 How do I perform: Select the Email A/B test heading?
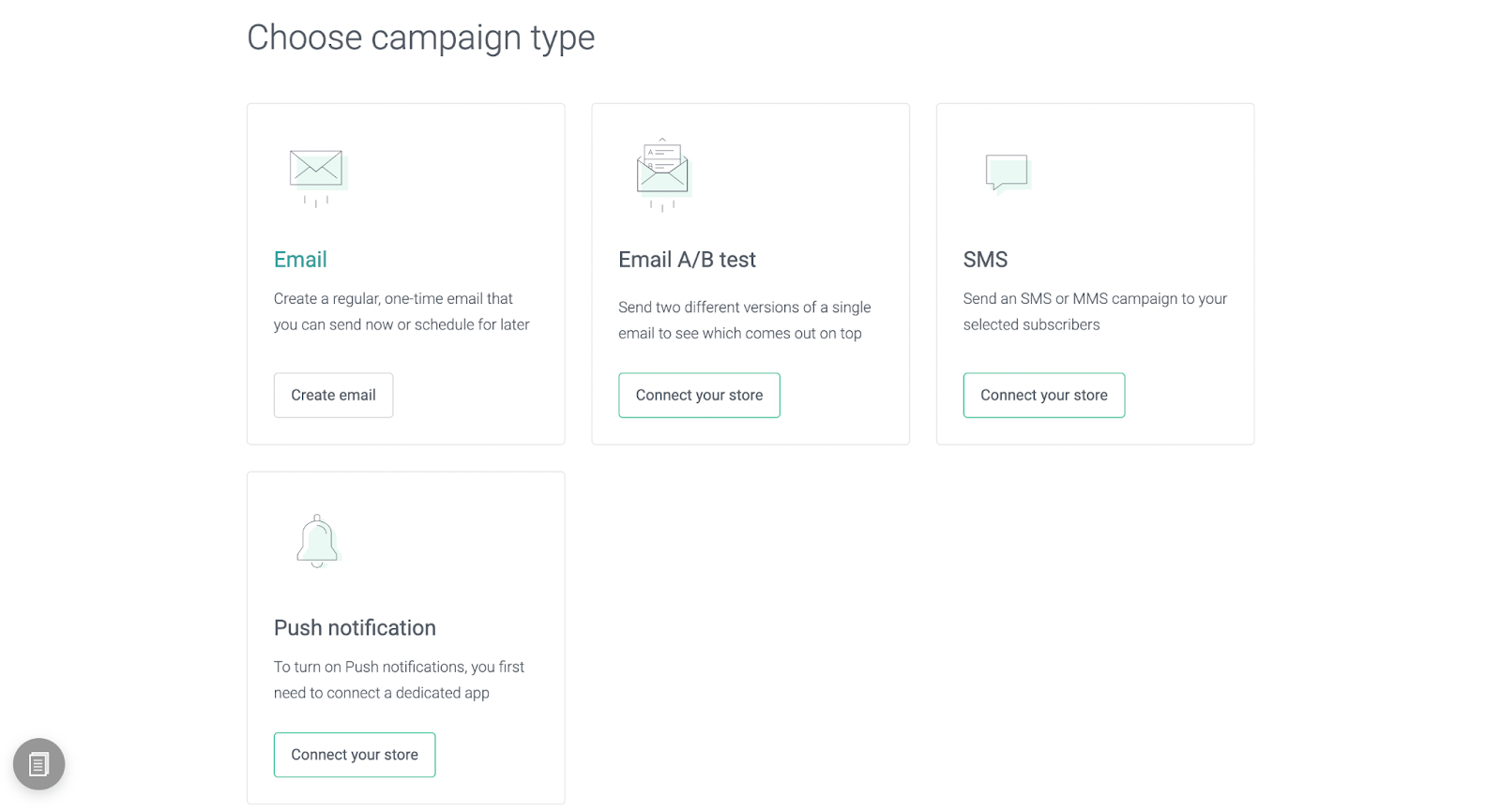(687, 260)
